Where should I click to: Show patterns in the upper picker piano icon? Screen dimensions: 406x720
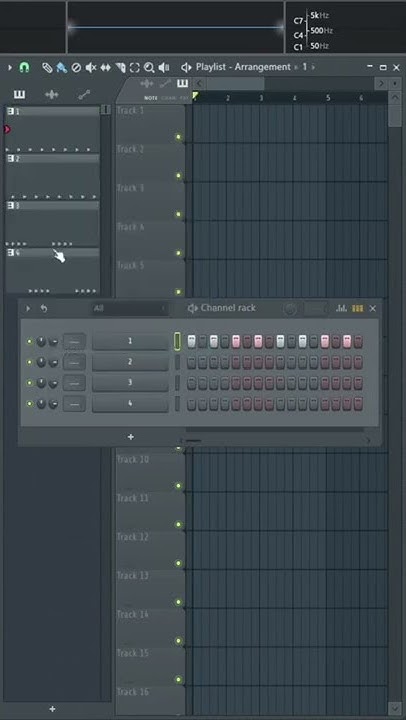coord(182,83)
